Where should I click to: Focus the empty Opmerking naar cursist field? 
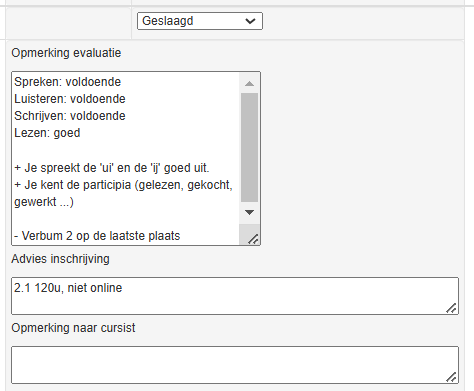pyautogui.click(x=235, y=365)
